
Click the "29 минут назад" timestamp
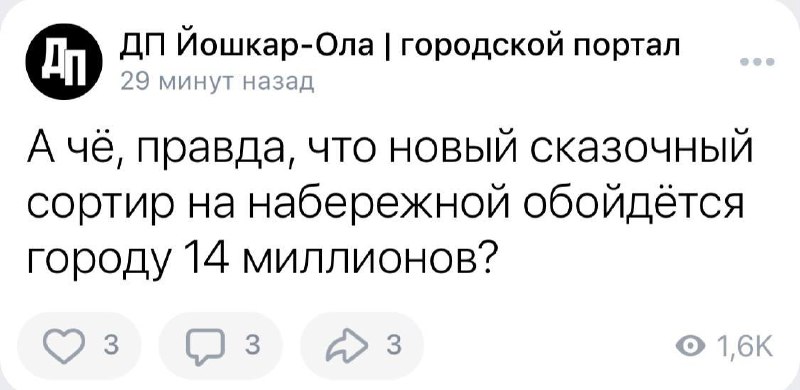tap(217, 81)
